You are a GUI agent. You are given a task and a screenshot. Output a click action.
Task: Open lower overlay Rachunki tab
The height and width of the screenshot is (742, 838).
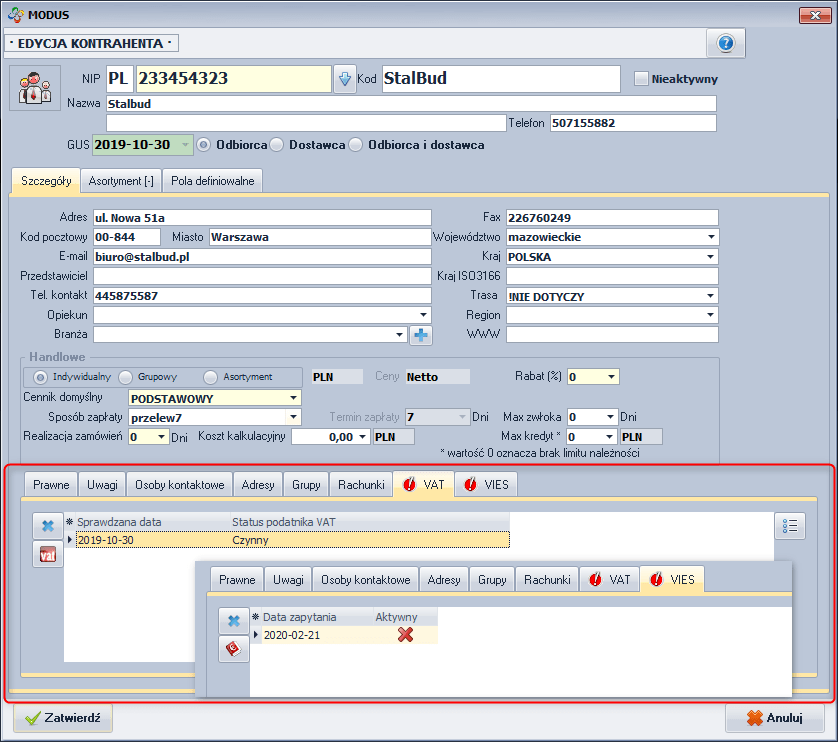tap(547, 580)
